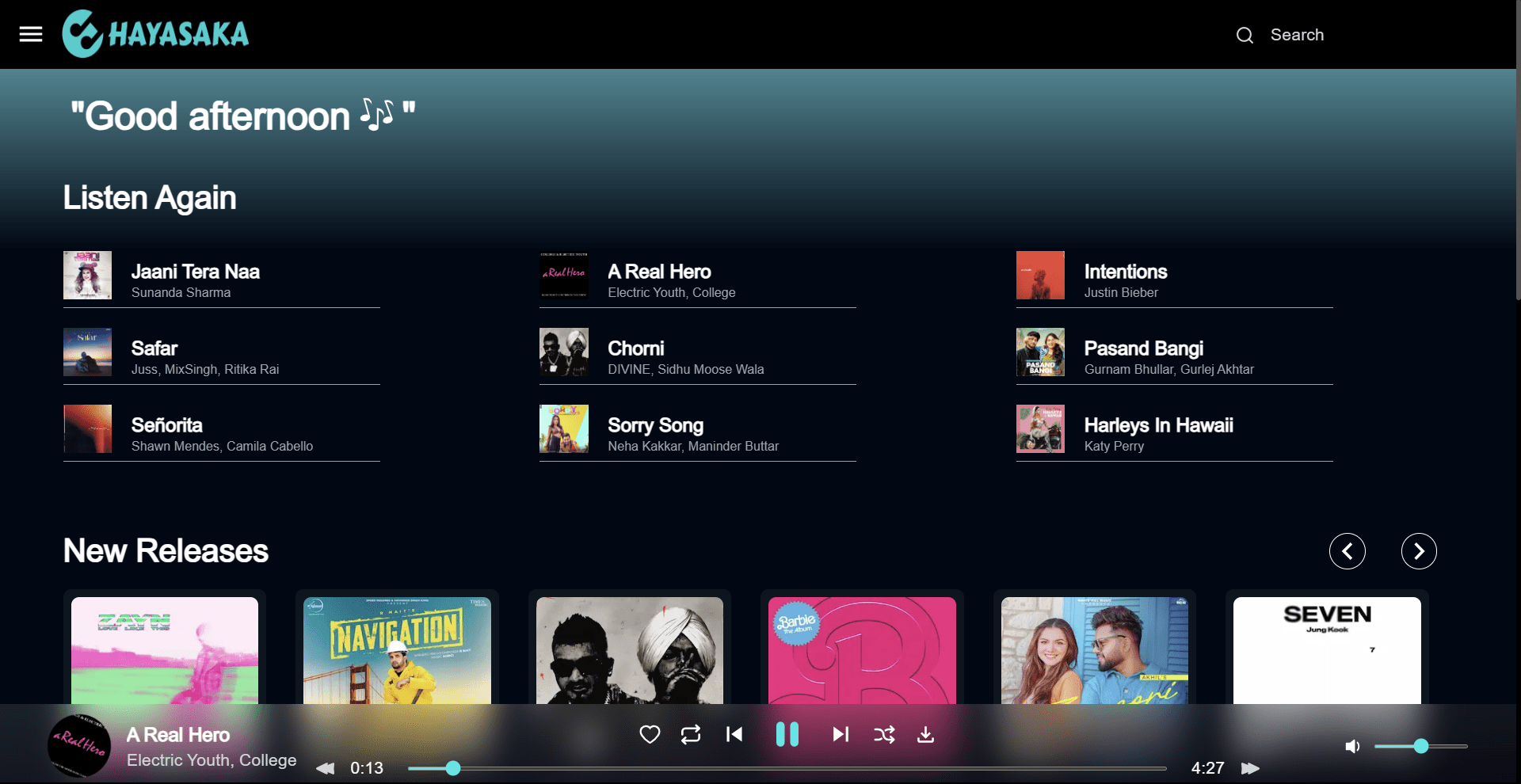Play Intentions by Justin Bieber
Screen dimensions: 1521x784
[1125, 272]
